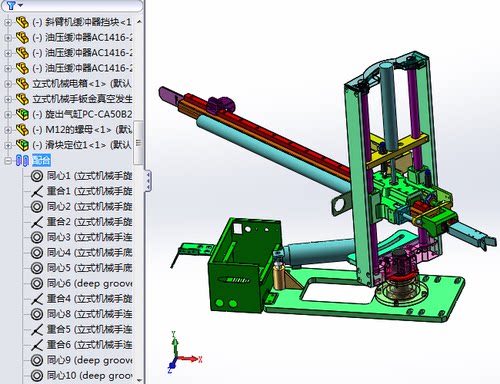Viewport: 500px width, 384px height.
Task: Click the 同心2 concentric mate icon
Action: (x=37, y=206)
